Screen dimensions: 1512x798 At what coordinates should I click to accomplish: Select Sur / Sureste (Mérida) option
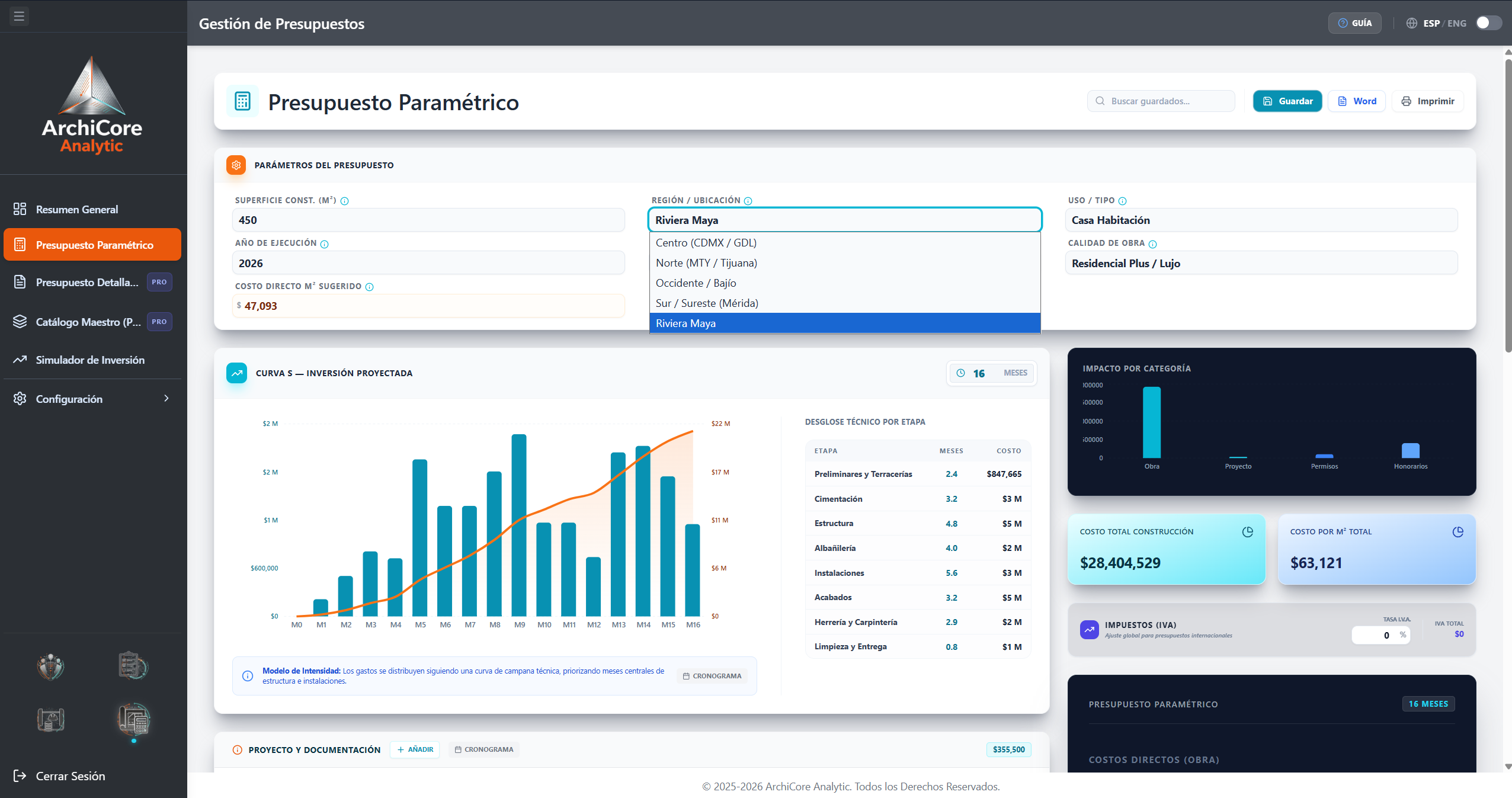pos(845,303)
